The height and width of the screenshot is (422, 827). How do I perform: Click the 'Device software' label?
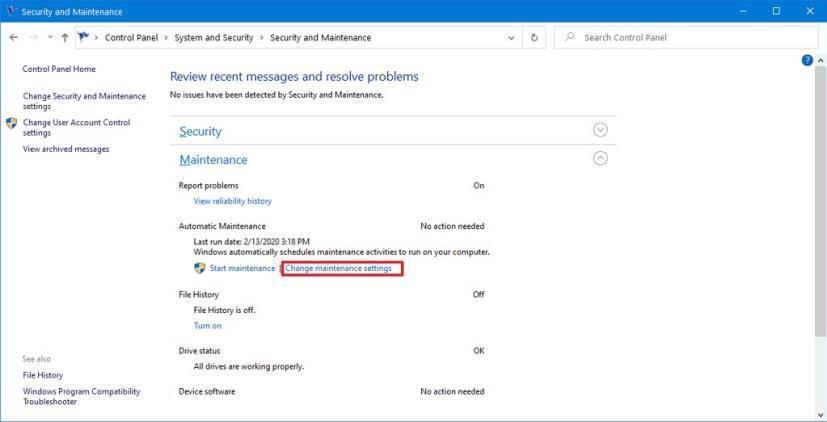pos(207,391)
